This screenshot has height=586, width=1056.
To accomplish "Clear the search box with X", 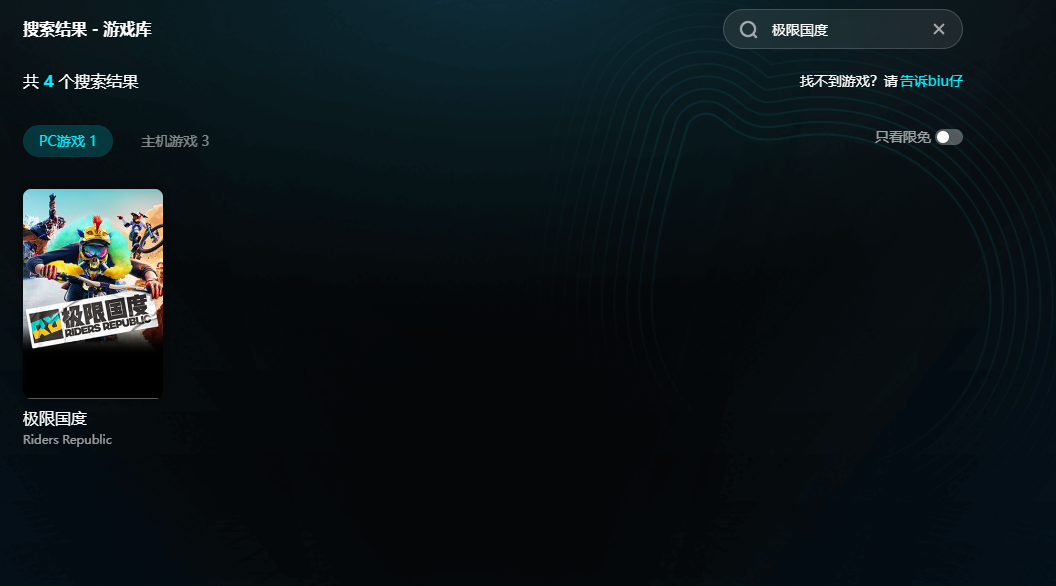I will coord(939,29).
